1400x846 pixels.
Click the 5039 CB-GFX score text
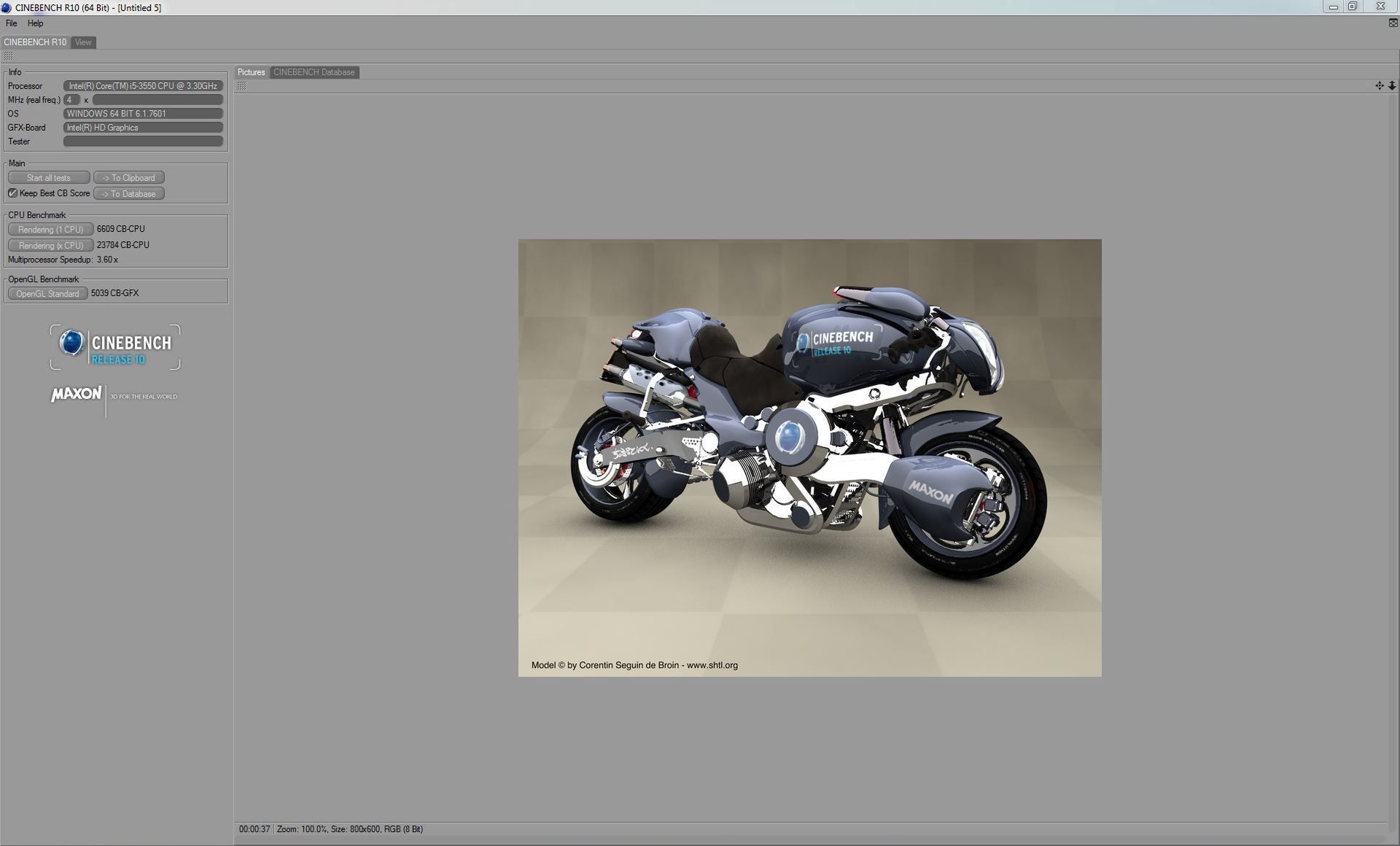[114, 293]
